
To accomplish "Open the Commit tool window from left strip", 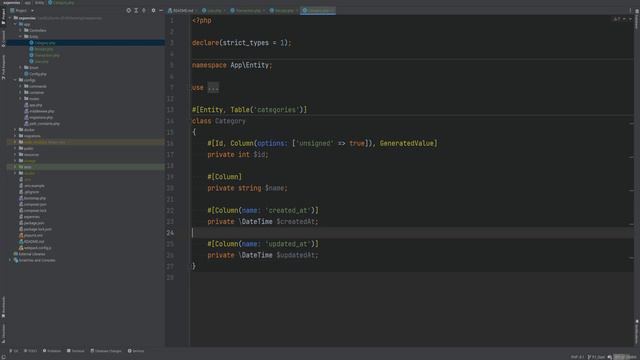I will 3,38.
